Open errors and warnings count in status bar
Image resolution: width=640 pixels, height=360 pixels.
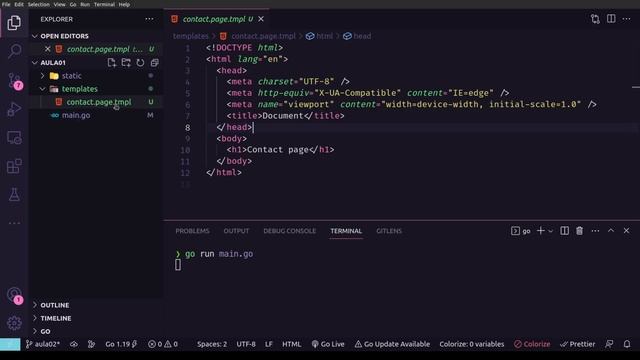(162, 344)
